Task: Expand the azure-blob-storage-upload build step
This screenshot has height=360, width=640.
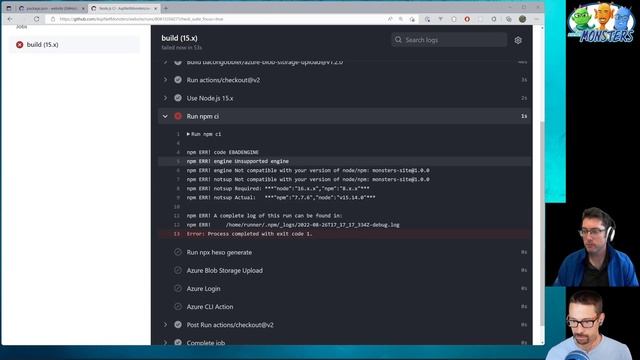Action: coord(165,62)
